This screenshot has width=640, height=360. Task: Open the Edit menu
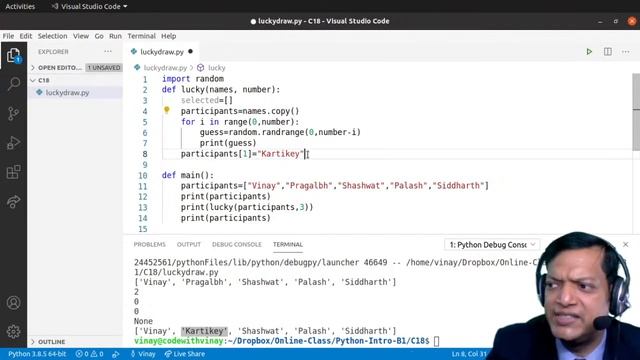point(26,36)
